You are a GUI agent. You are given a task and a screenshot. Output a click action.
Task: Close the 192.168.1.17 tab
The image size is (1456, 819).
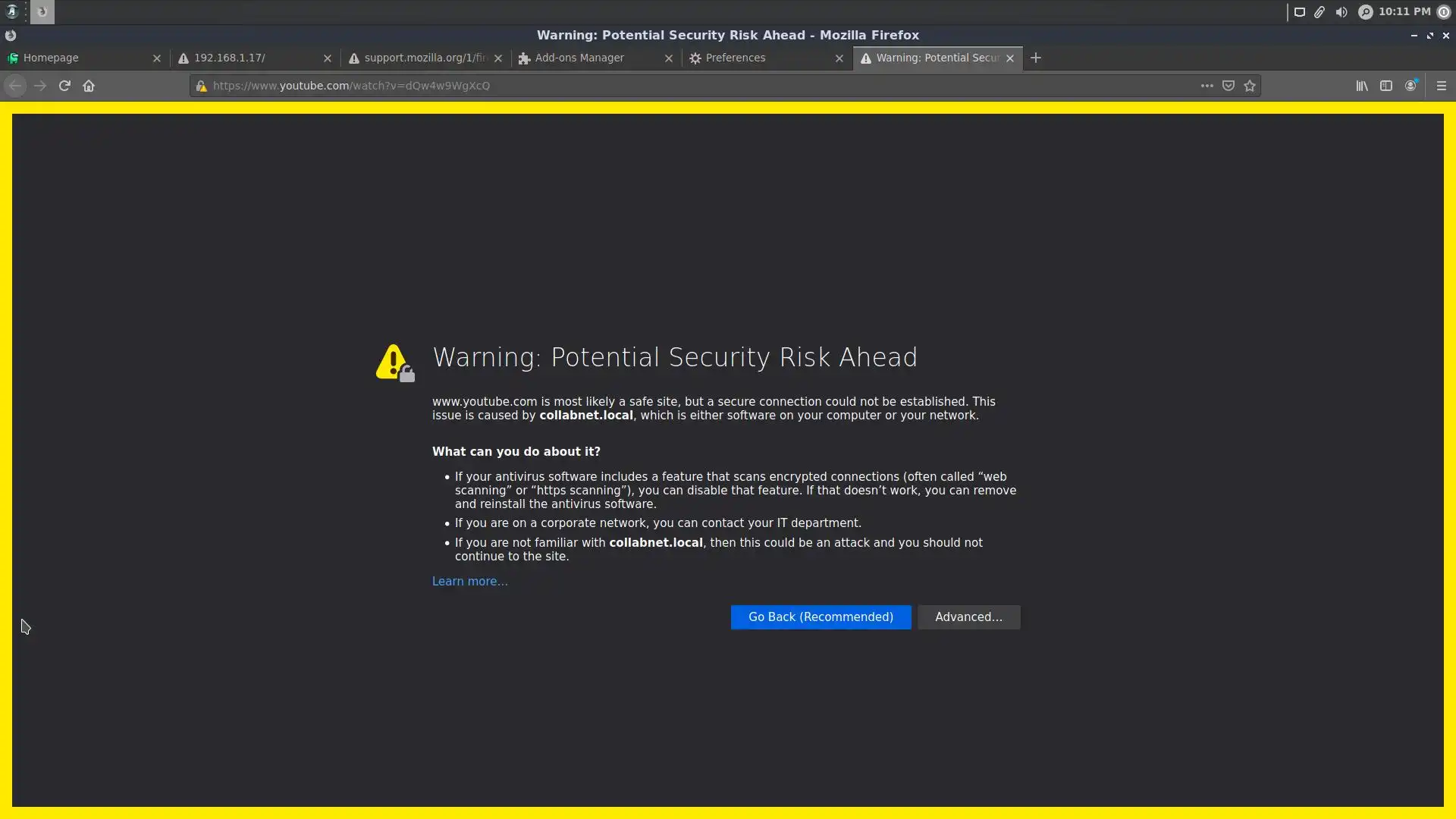(x=328, y=58)
